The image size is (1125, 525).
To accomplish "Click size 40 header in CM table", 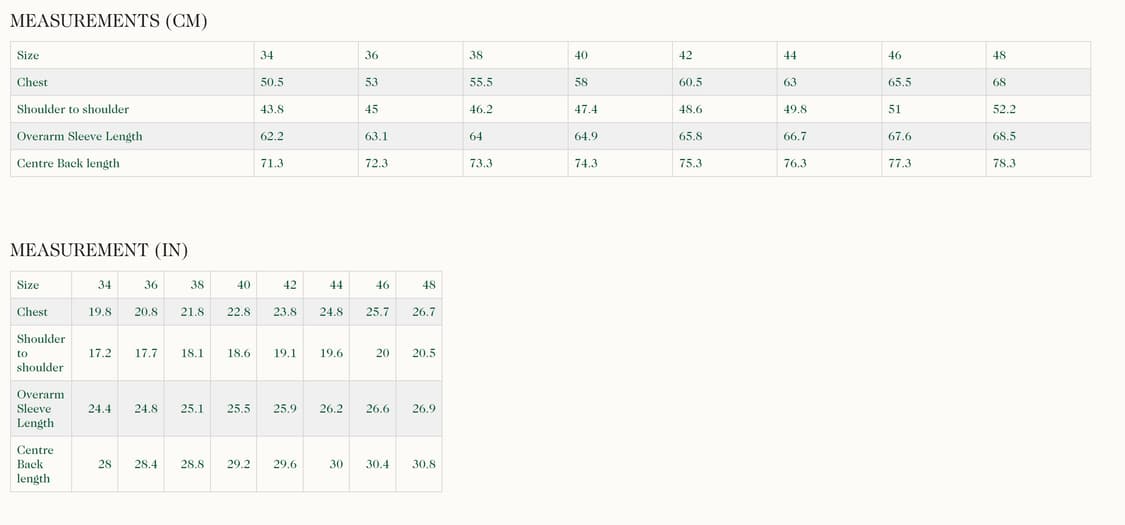I will [581, 55].
